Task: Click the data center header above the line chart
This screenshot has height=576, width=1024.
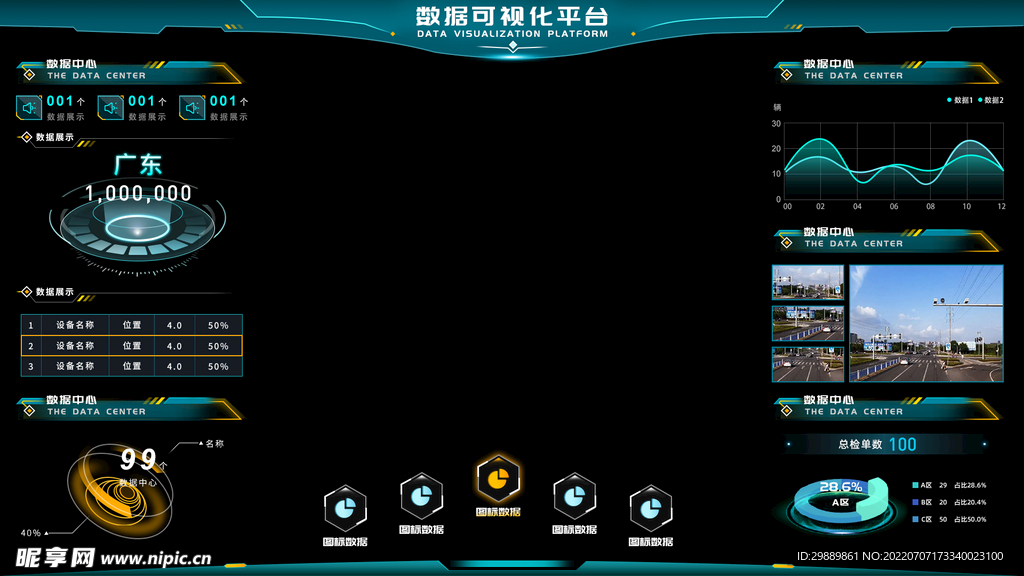Action: coord(887,71)
